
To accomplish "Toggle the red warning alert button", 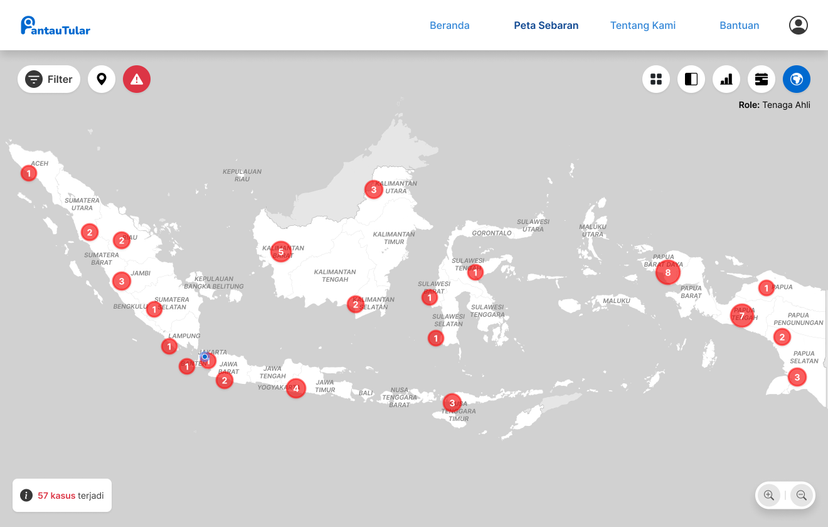I will pos(137,79).
